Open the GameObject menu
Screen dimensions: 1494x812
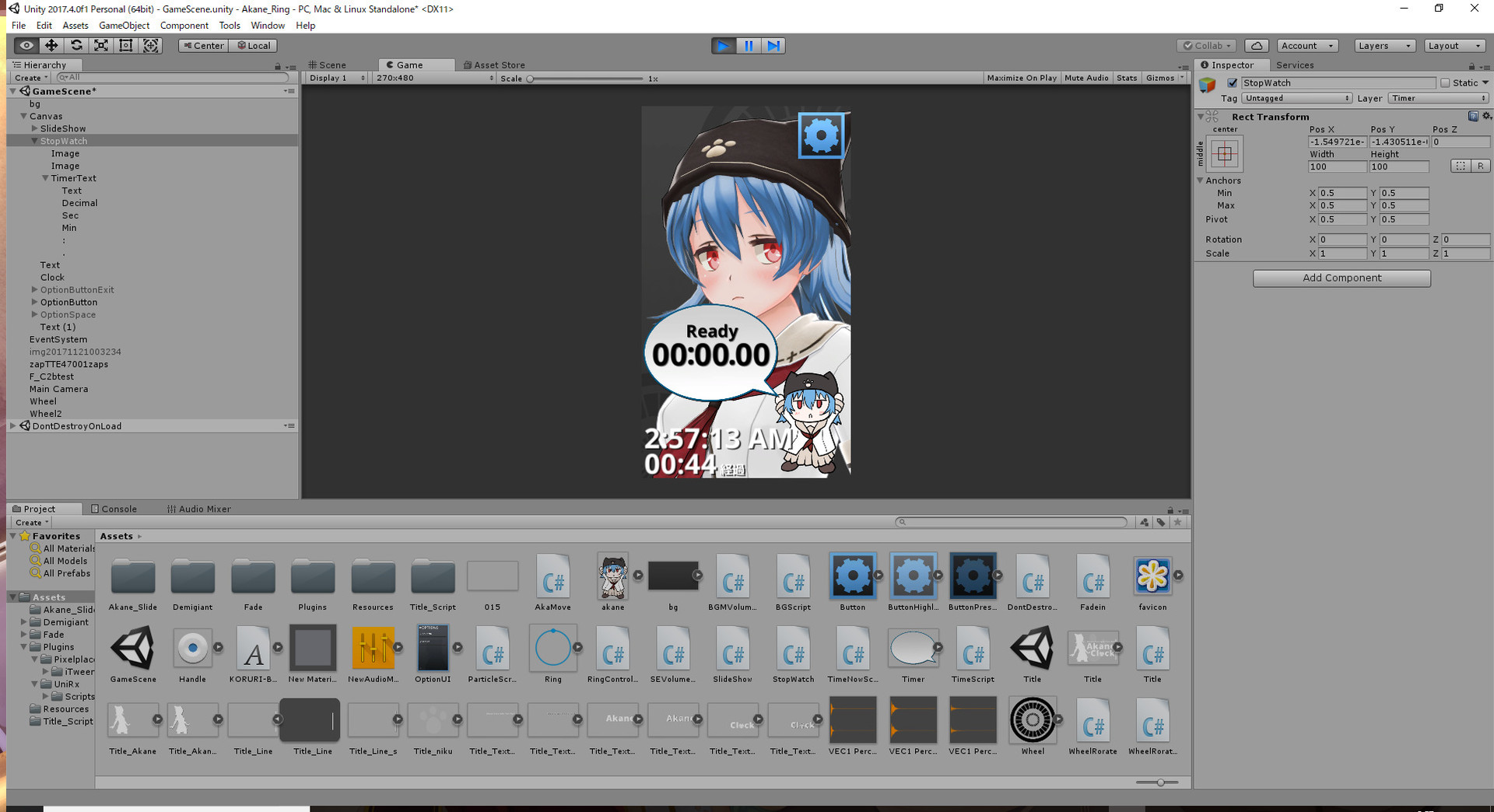pos(124,26)
